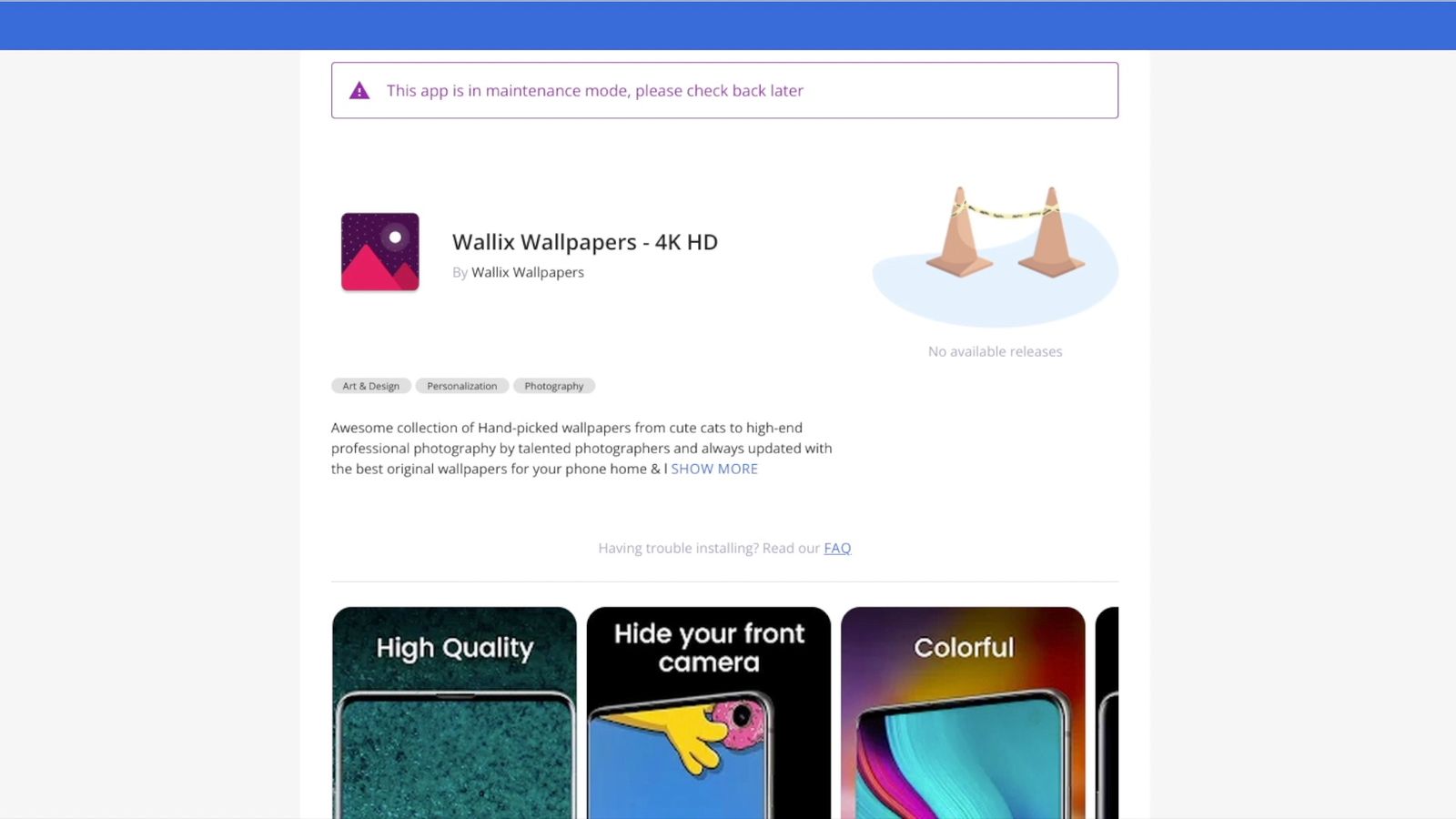
Task: Click the purple warning triangle icon
Action: pos(359,91)
